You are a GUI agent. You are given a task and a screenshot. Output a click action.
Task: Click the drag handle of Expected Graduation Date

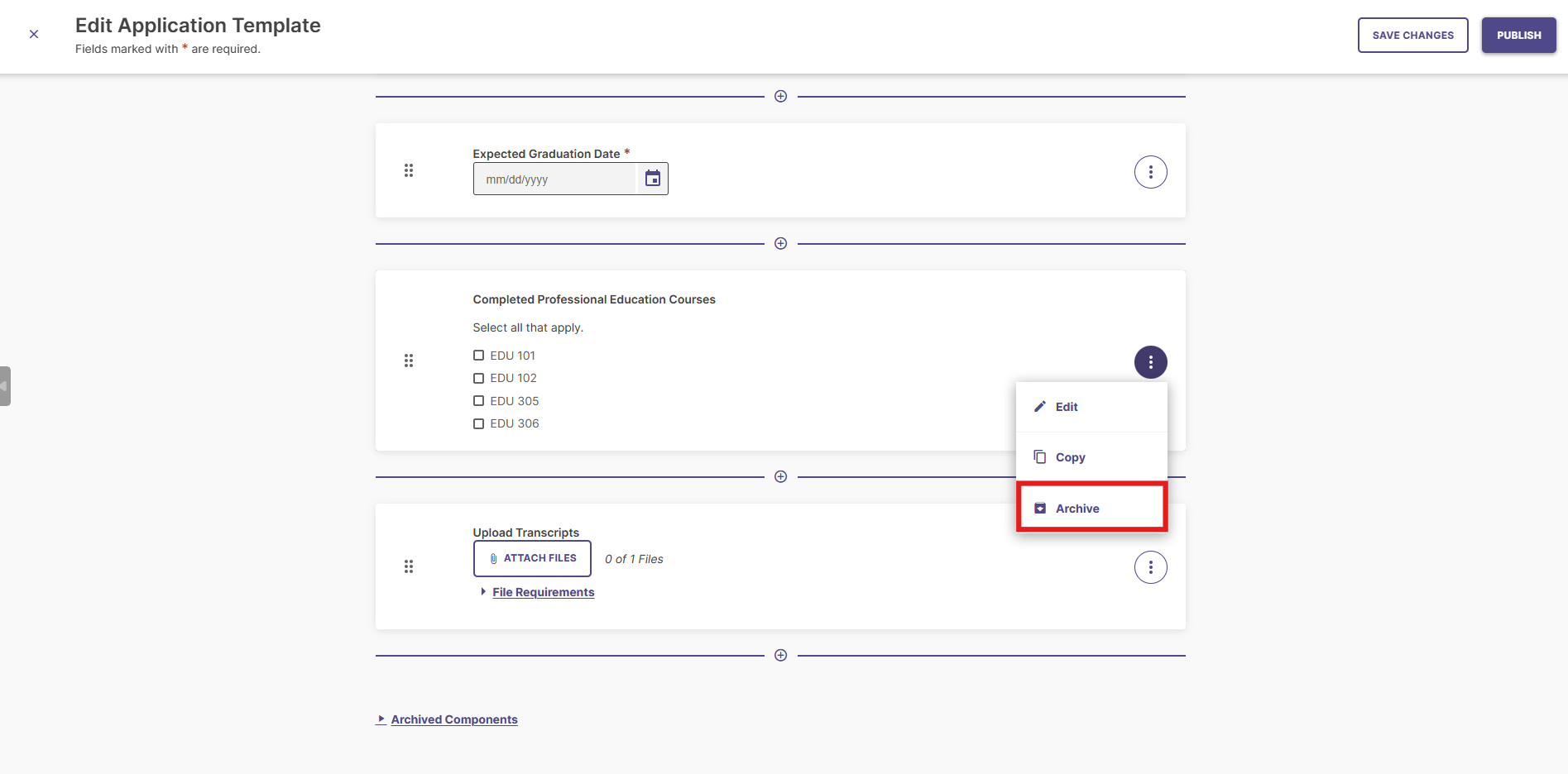(409, 170)
